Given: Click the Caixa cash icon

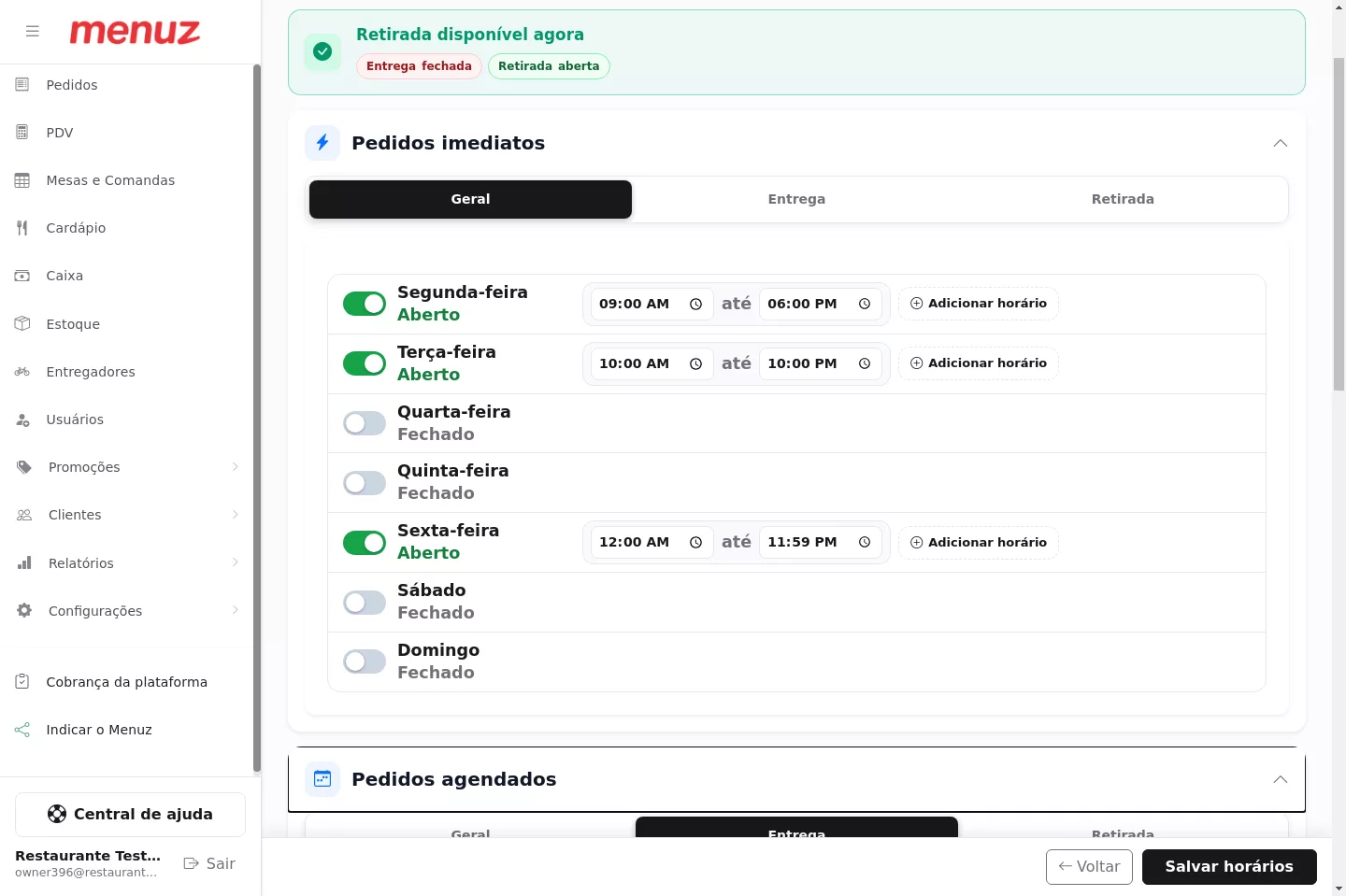Looking at the screenshot, I should (22, 276).
